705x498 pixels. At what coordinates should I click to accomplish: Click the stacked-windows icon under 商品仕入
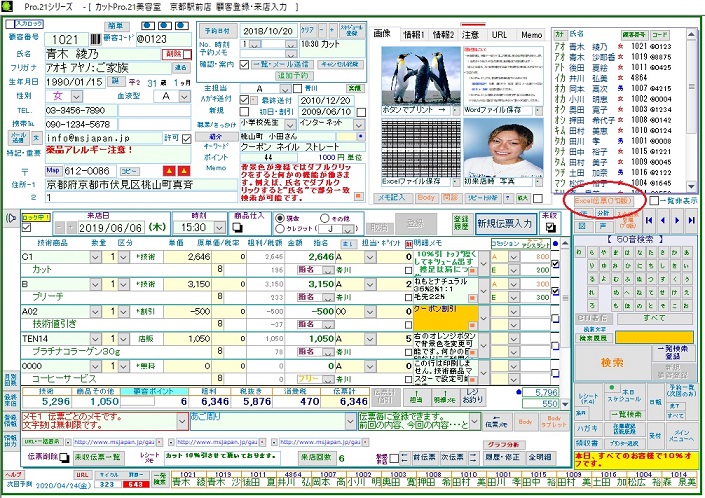(237, 228)
